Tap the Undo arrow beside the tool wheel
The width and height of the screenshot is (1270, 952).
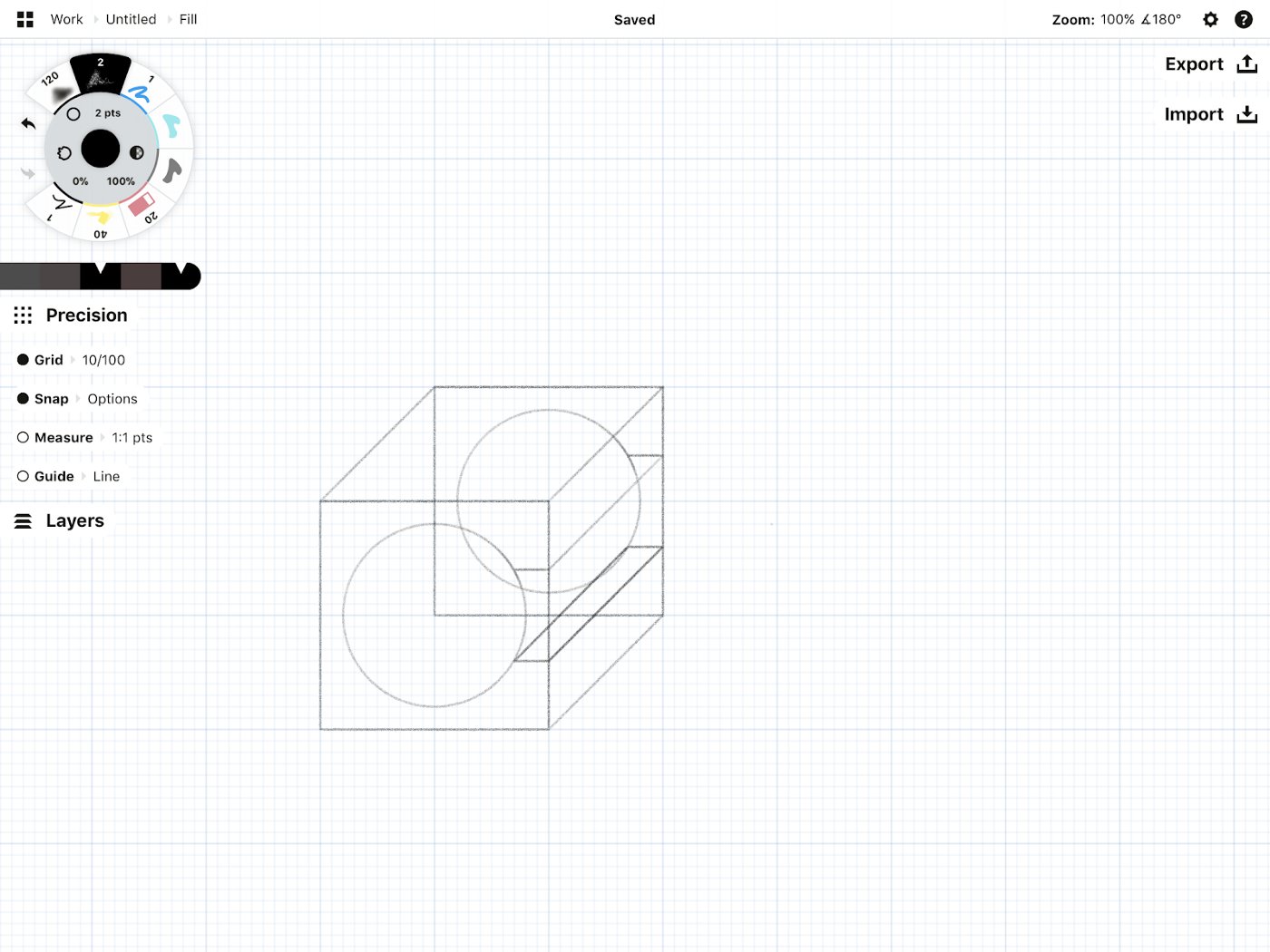point(27,123)
